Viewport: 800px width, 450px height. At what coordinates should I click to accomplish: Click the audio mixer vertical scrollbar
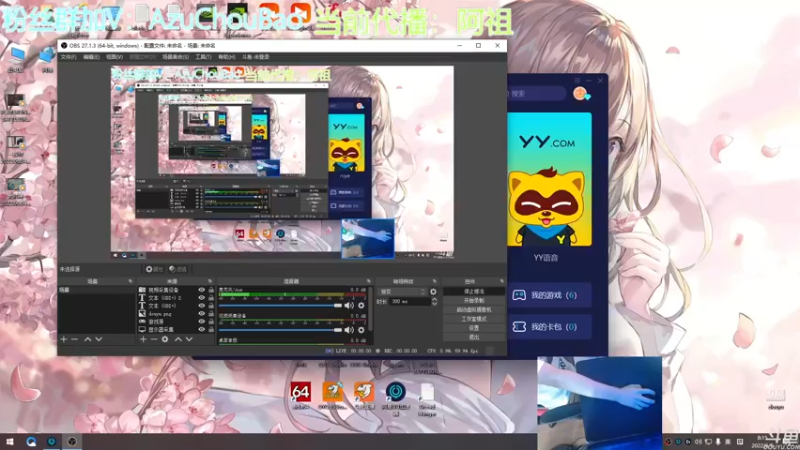[x=370, y=309]
